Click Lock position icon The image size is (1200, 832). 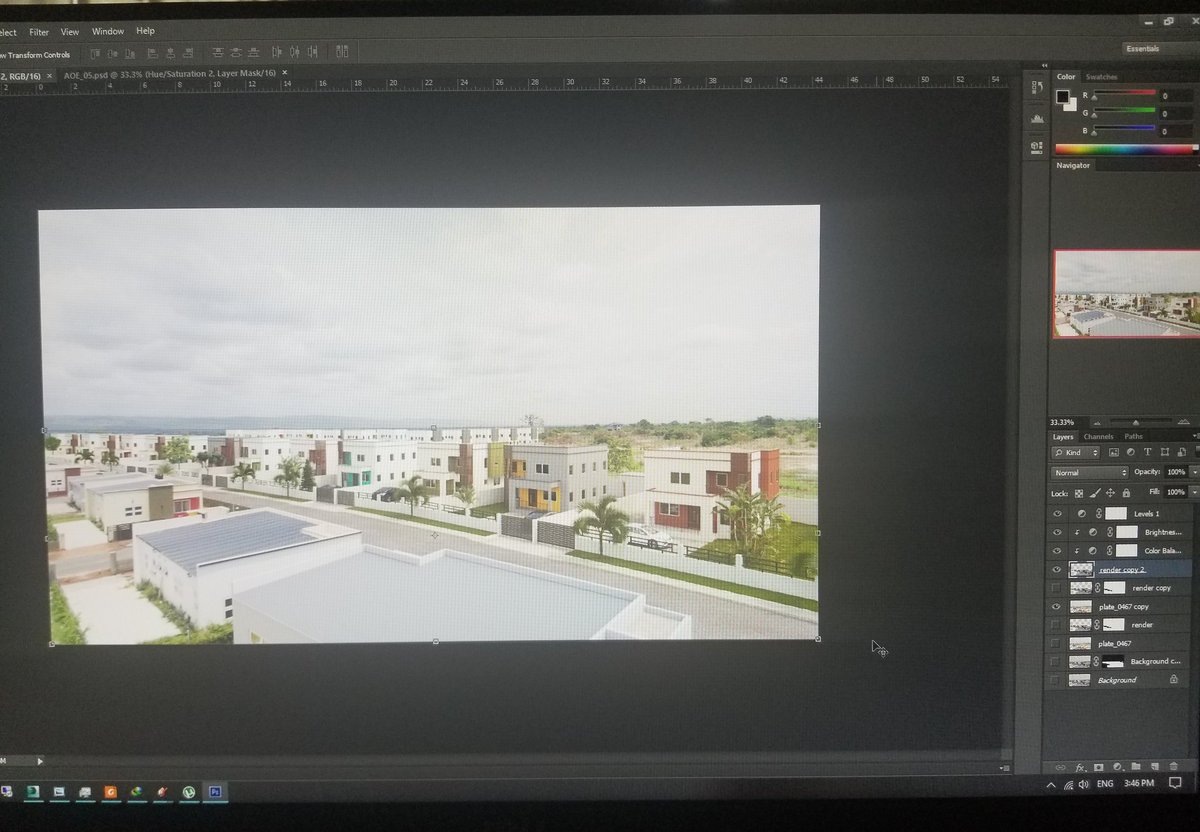(x=1110, y=493)
